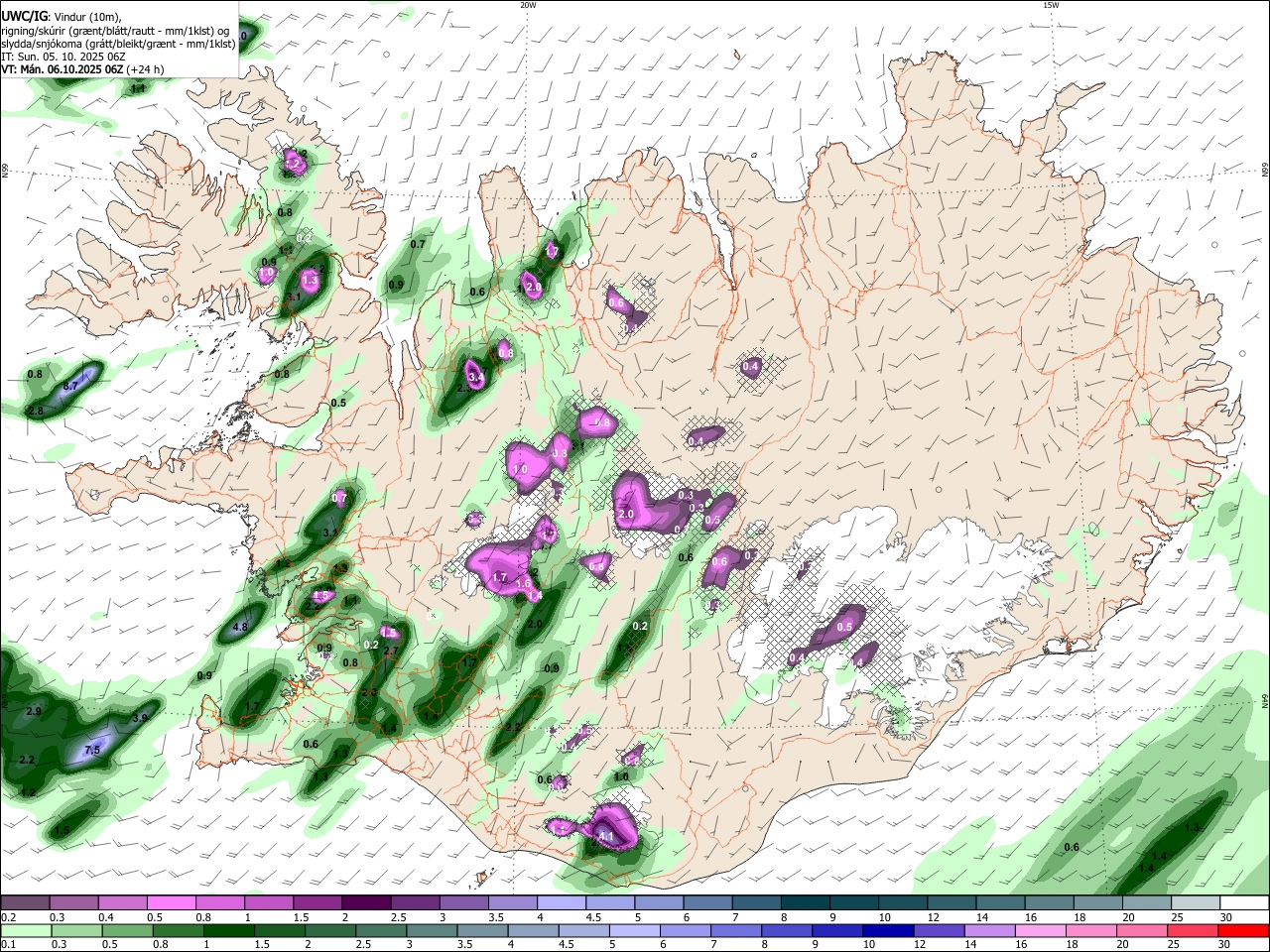
Task: Click the dark navy 10 rain legend swatch
Action: tap(887, 931)
